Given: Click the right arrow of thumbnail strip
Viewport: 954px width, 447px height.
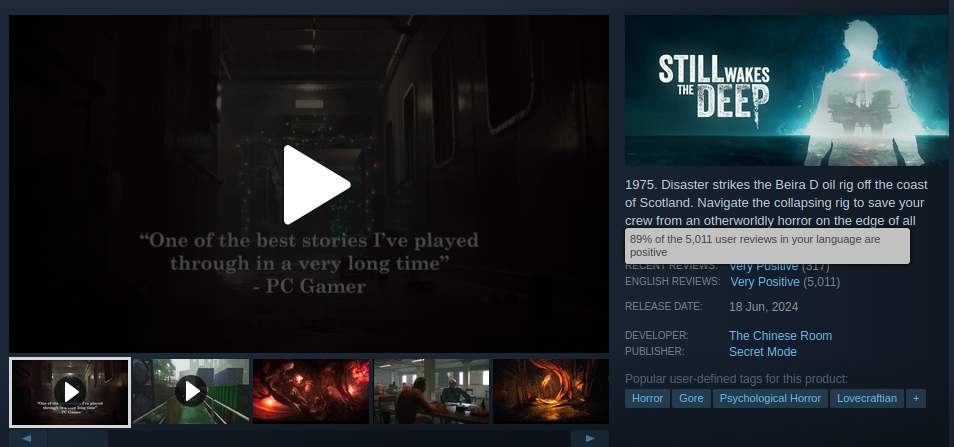Looking at the screenshot, I should (x=590, y=438).
